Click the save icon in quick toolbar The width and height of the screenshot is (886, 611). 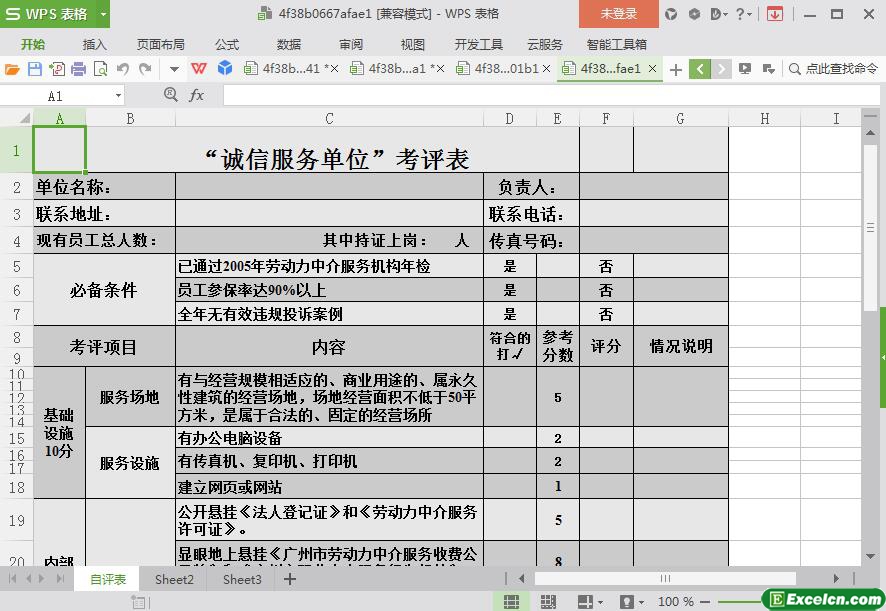(x=34, y=69)
